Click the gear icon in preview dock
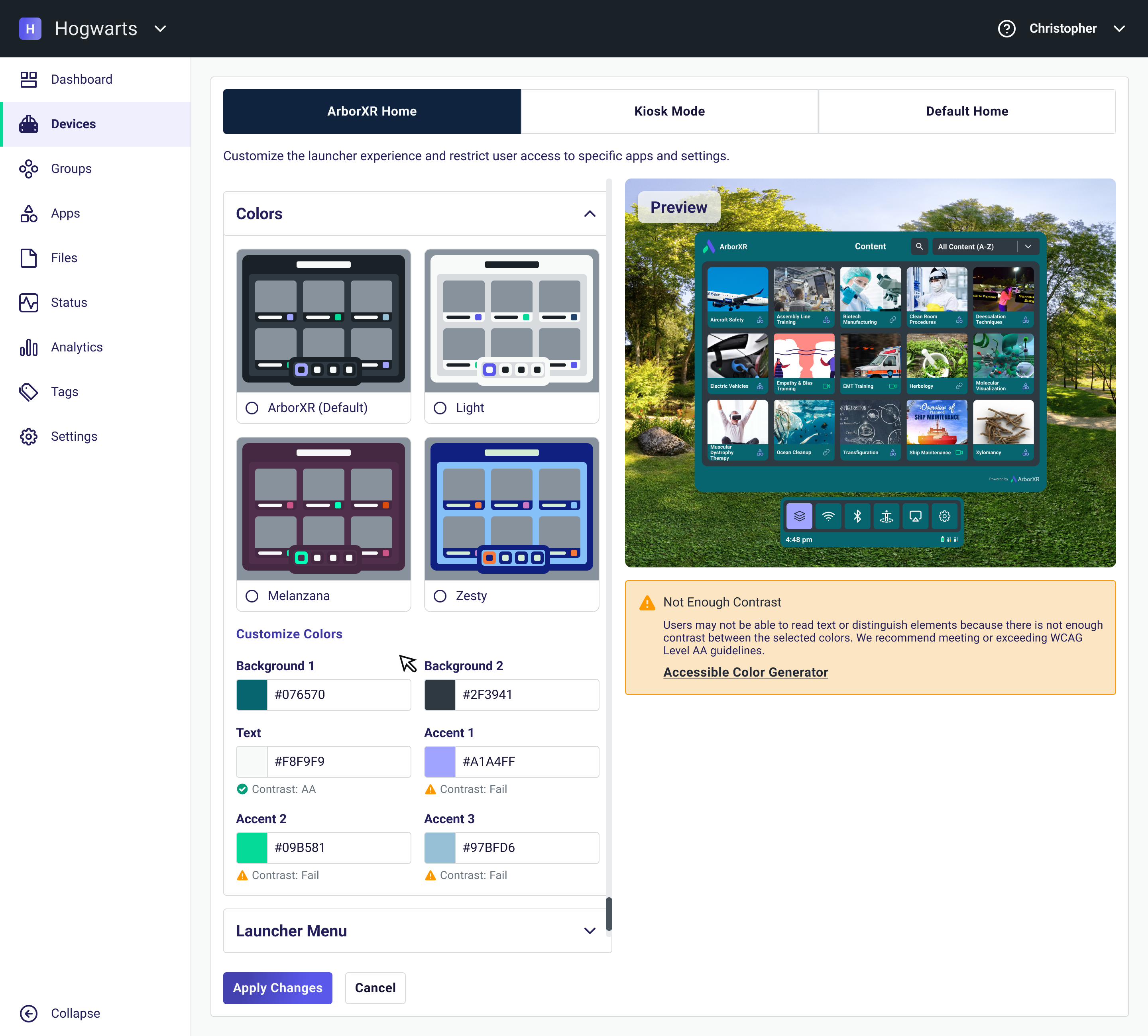Viewport: 1148px width, 1036px height. (944, 516)
